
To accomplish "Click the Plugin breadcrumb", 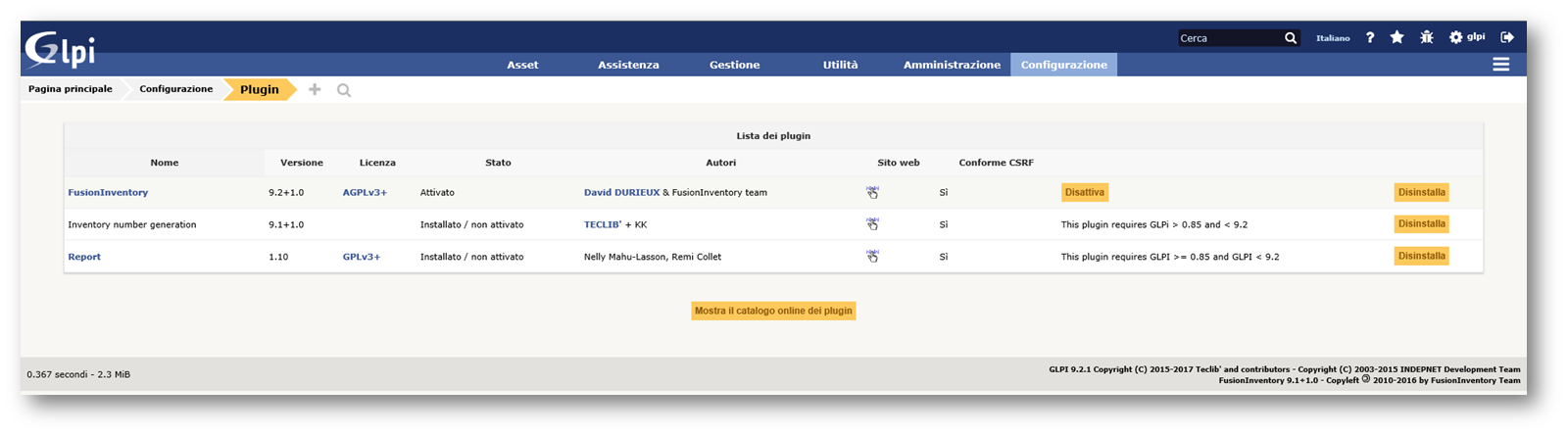I will click(x=260, y=89).
